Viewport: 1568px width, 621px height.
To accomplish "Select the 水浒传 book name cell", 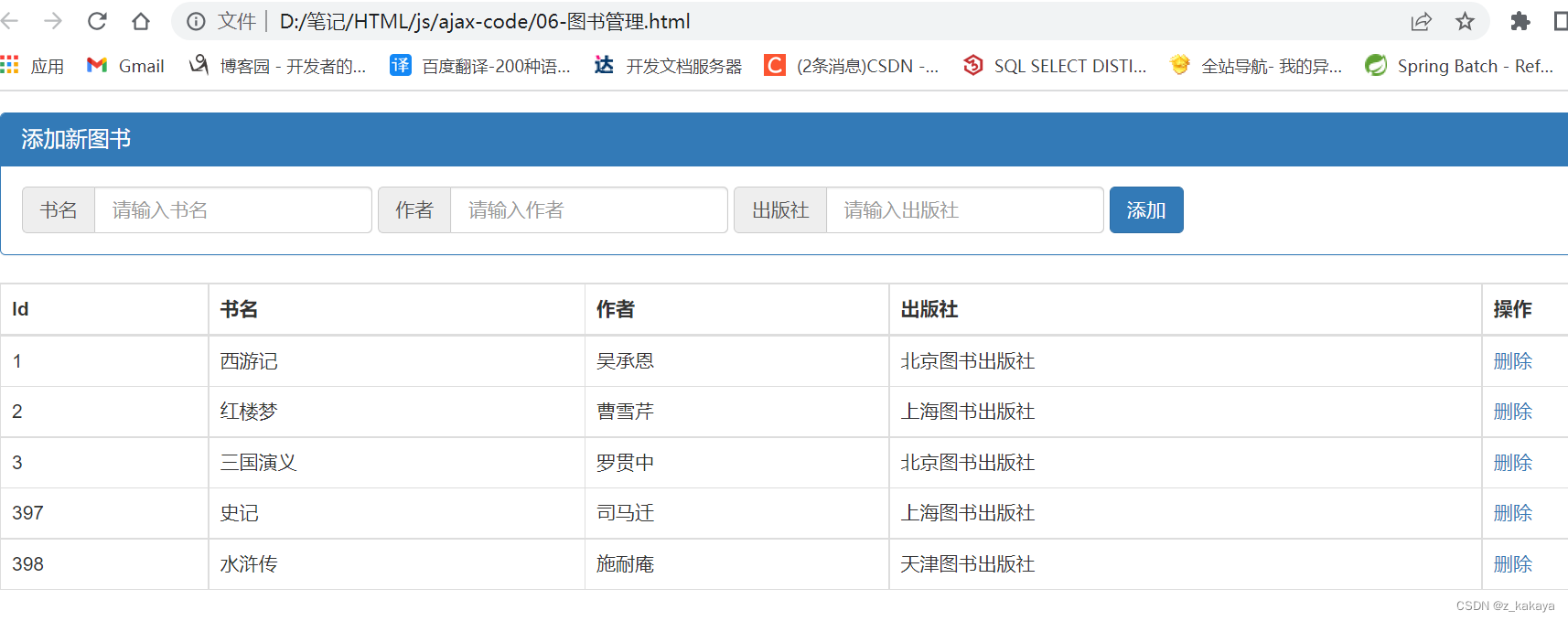I will click(397, 564).
